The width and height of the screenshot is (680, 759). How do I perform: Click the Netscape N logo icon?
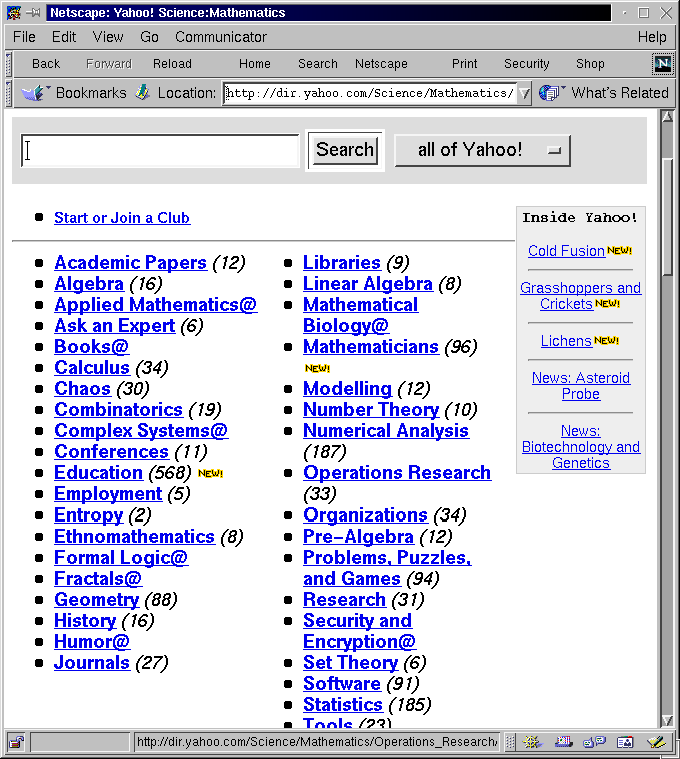(x=662, y=63)
